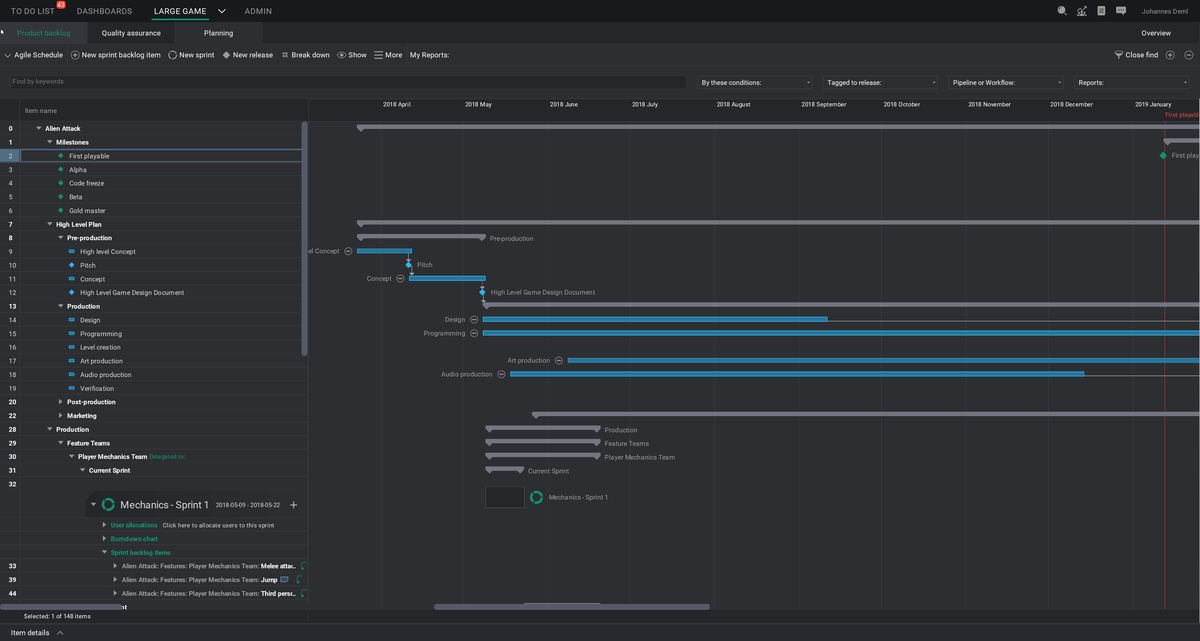Open the Dashboards menu item
This screenshot has width=1200, height=641.
pos(104,11)
